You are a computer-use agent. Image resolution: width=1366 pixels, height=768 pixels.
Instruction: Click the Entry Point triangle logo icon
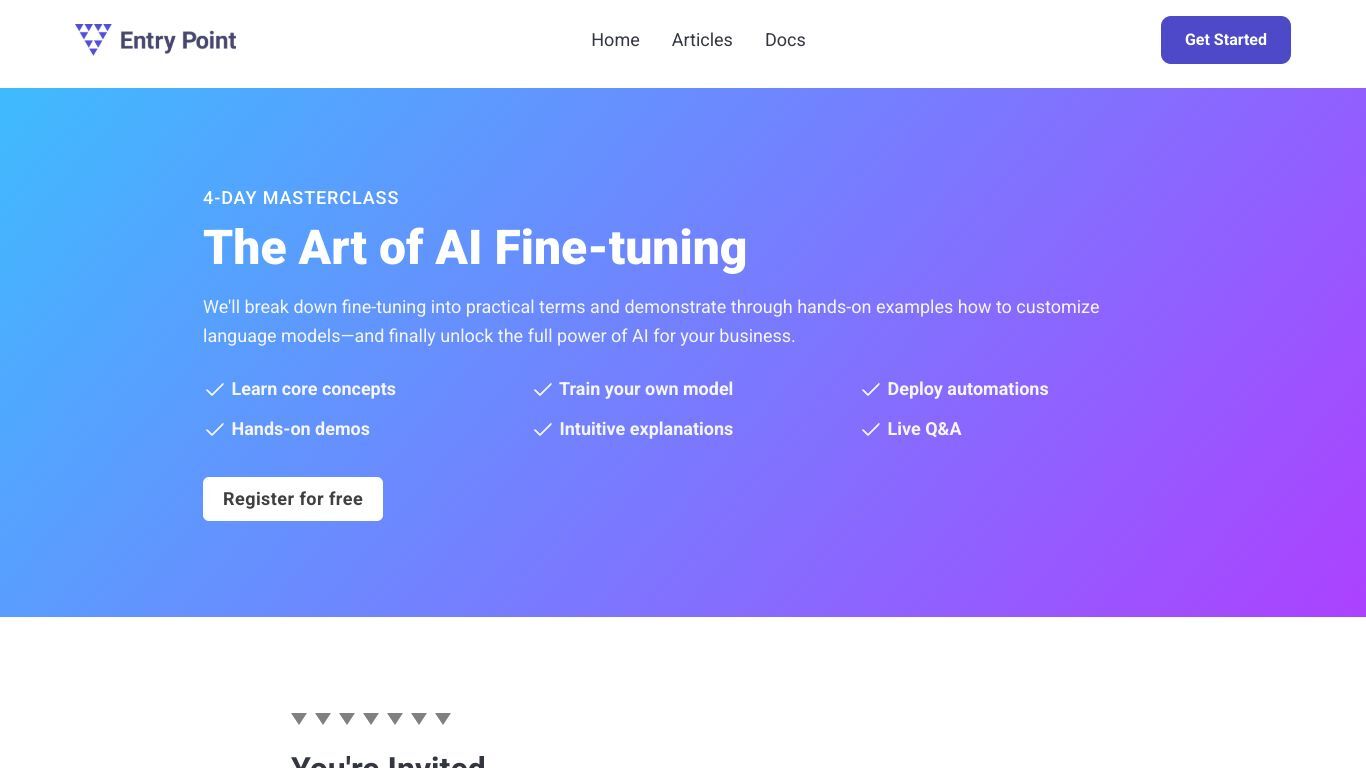(x=93, y=39)
